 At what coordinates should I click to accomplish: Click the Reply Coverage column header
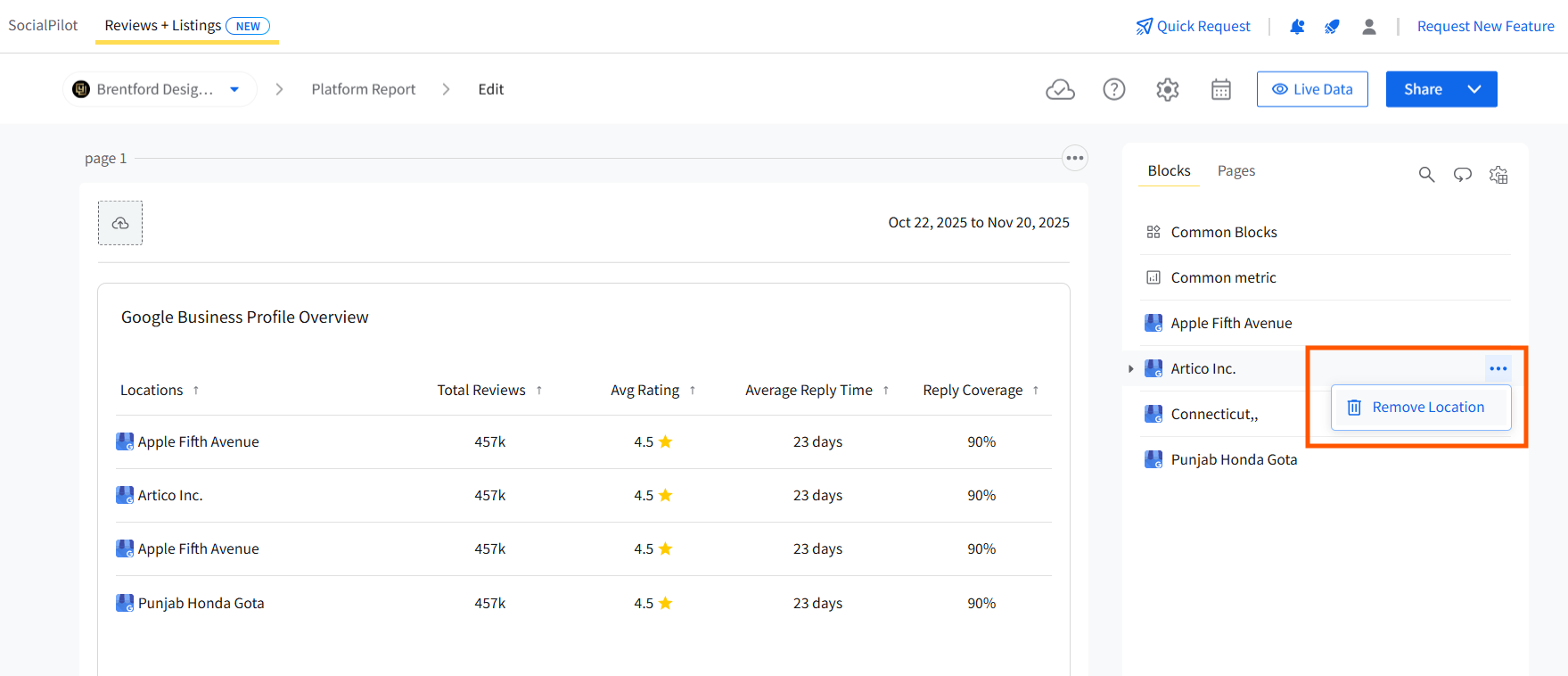[973, 391]
